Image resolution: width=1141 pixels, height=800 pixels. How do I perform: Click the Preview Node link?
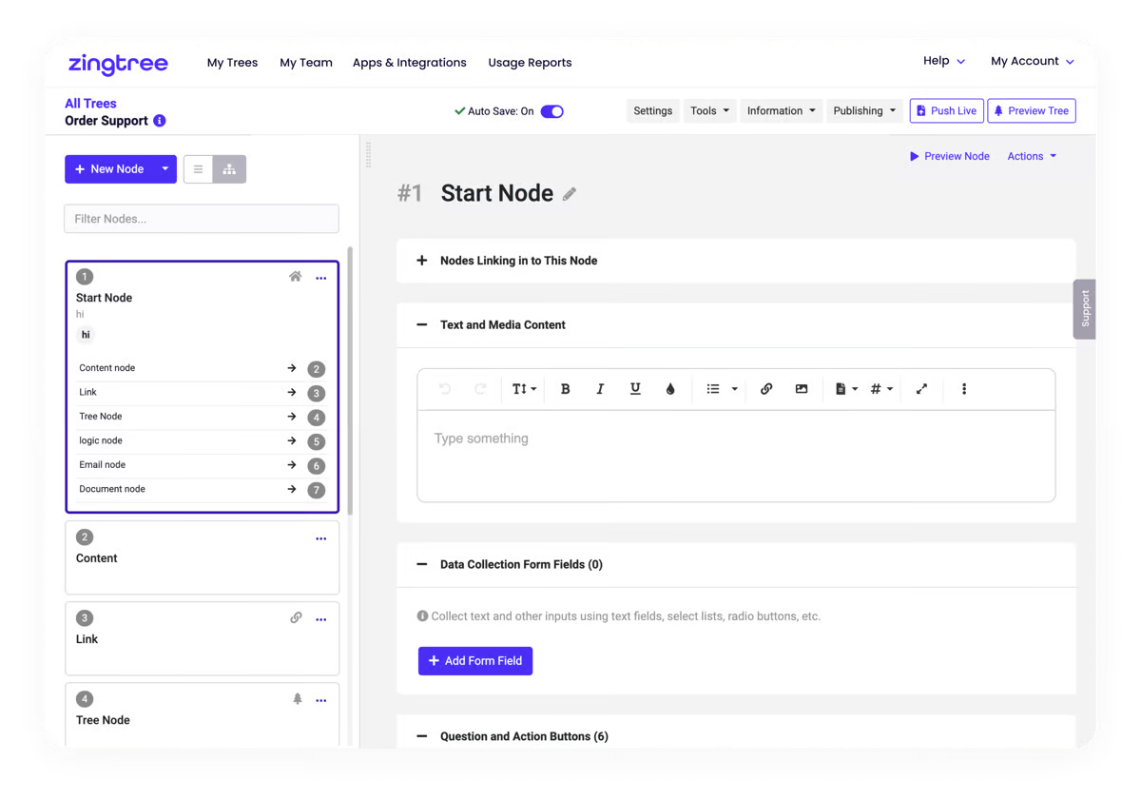[x=949, y=156]
